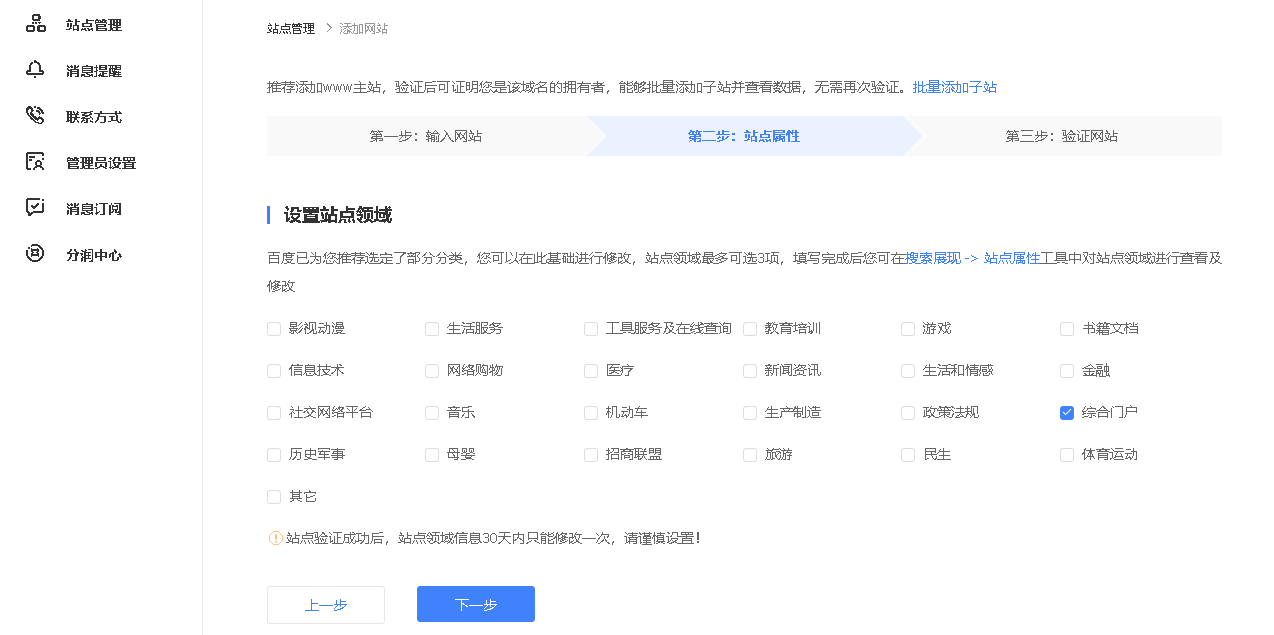Select the 网络购物 category checkbox

click(432, 371)
